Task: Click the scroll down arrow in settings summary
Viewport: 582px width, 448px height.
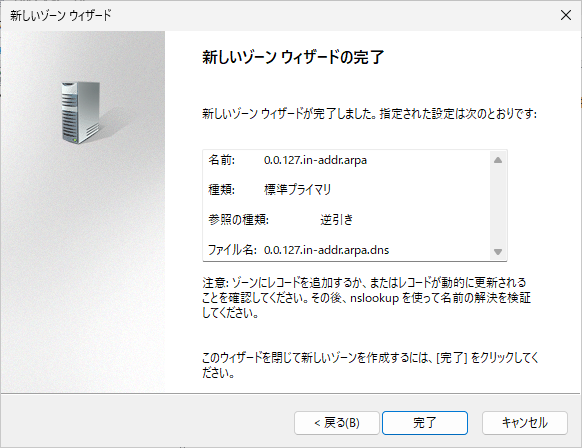Action: point(498,252)
